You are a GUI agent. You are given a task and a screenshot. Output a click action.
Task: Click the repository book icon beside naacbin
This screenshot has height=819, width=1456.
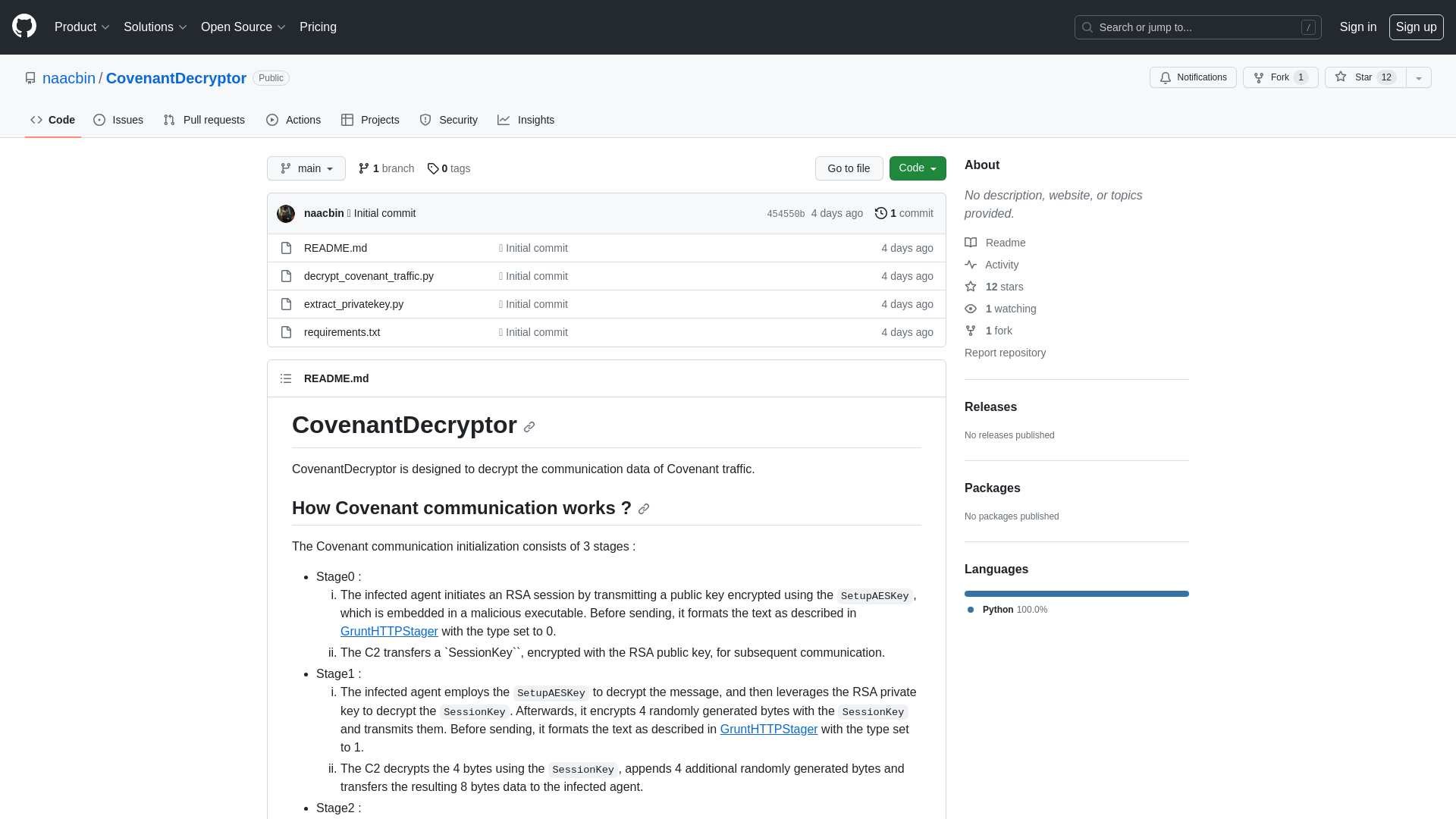(x=30, y=78)
